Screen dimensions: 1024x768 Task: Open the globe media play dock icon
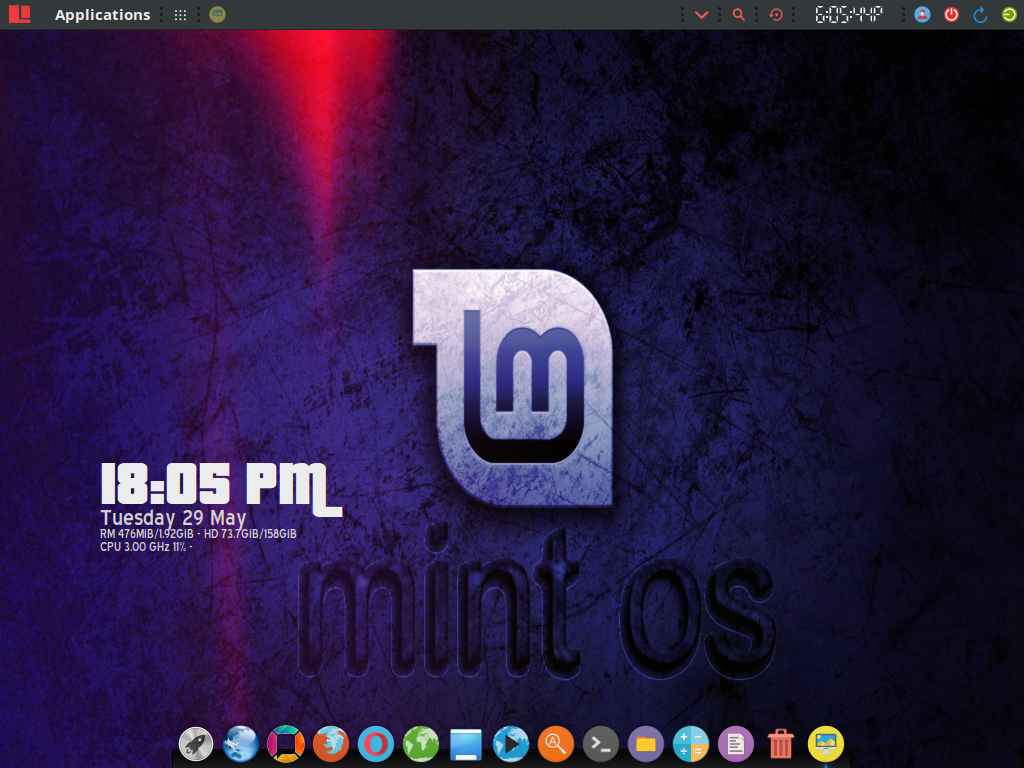tap(511, 744)
